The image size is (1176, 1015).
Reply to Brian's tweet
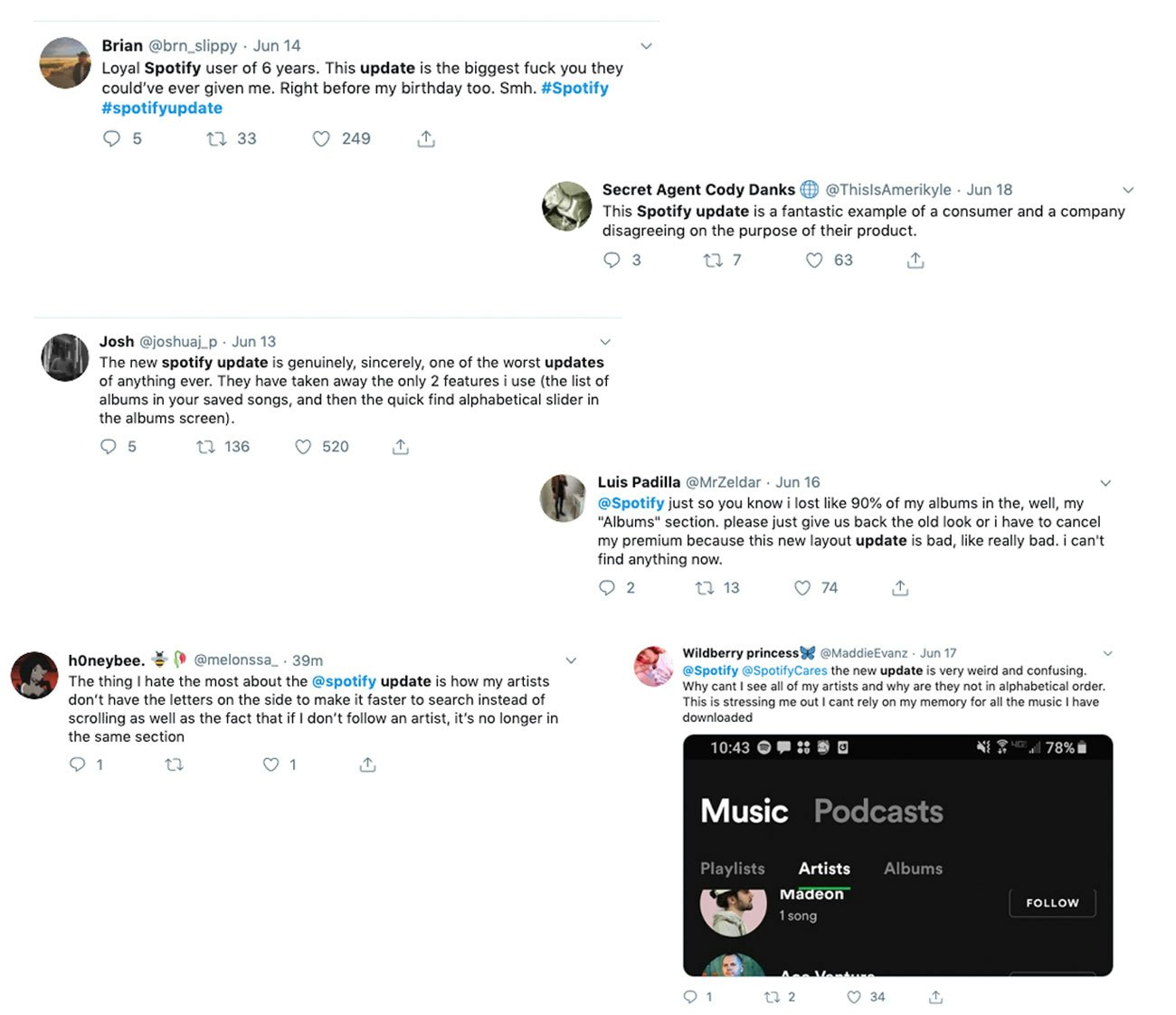pos(111,139)
